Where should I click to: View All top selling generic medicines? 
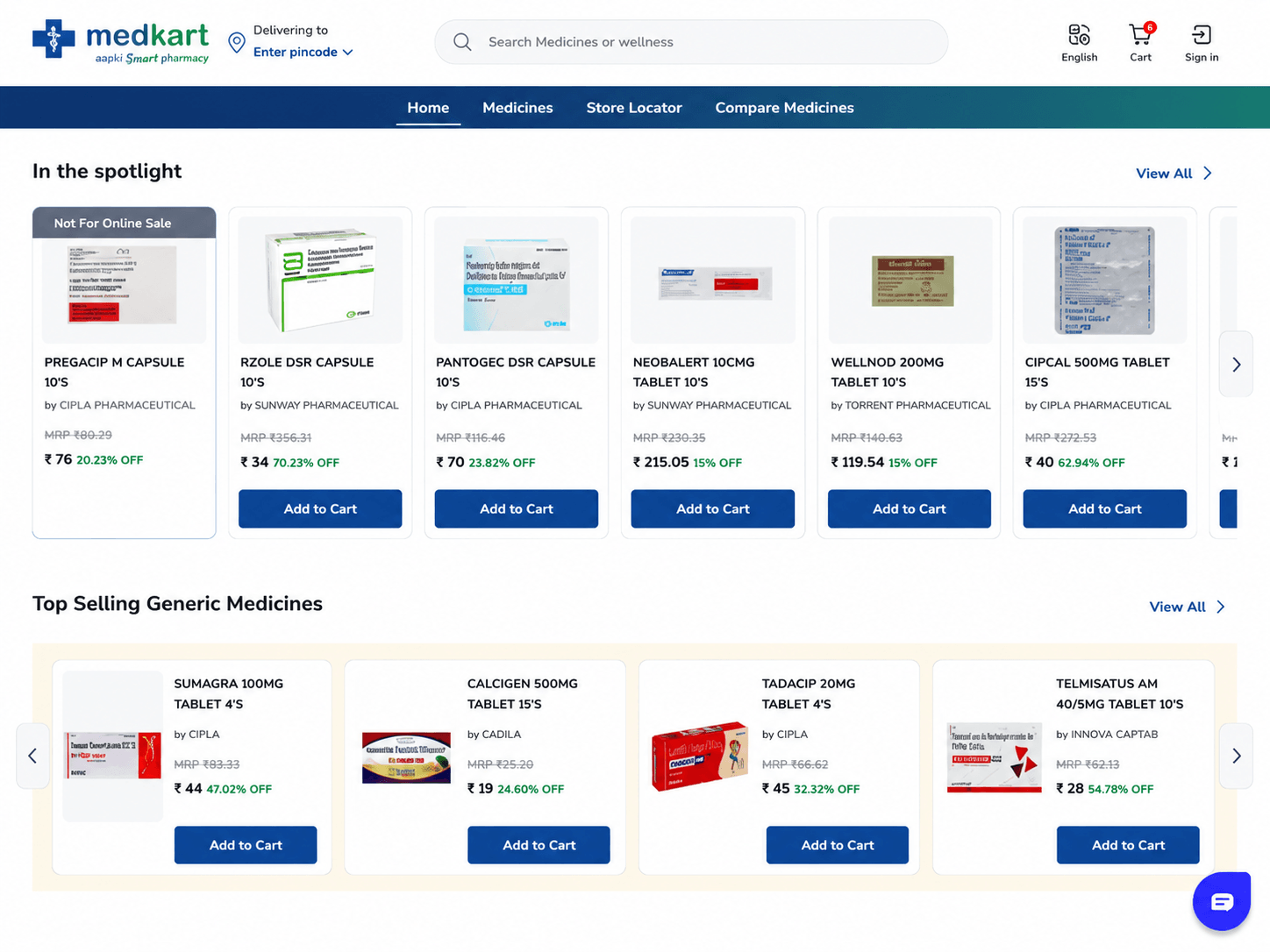1187,607
